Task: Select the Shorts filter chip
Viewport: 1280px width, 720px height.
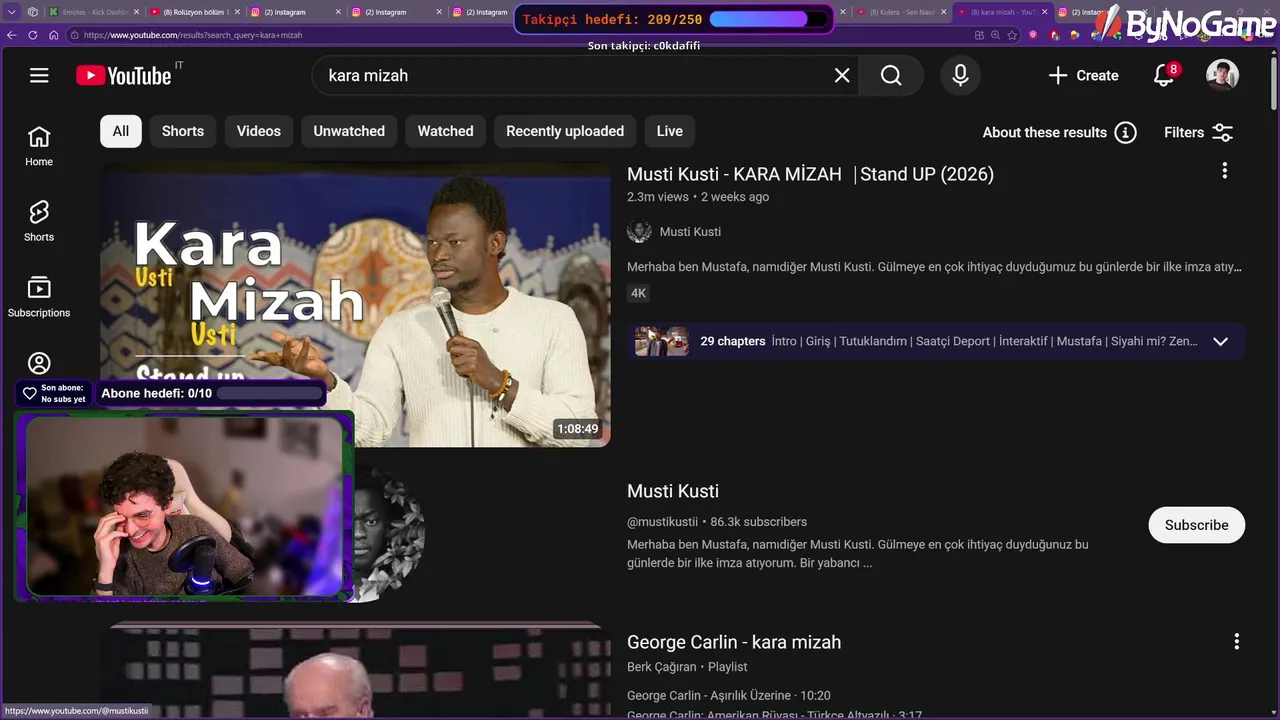Action: [x=183, y=131]
